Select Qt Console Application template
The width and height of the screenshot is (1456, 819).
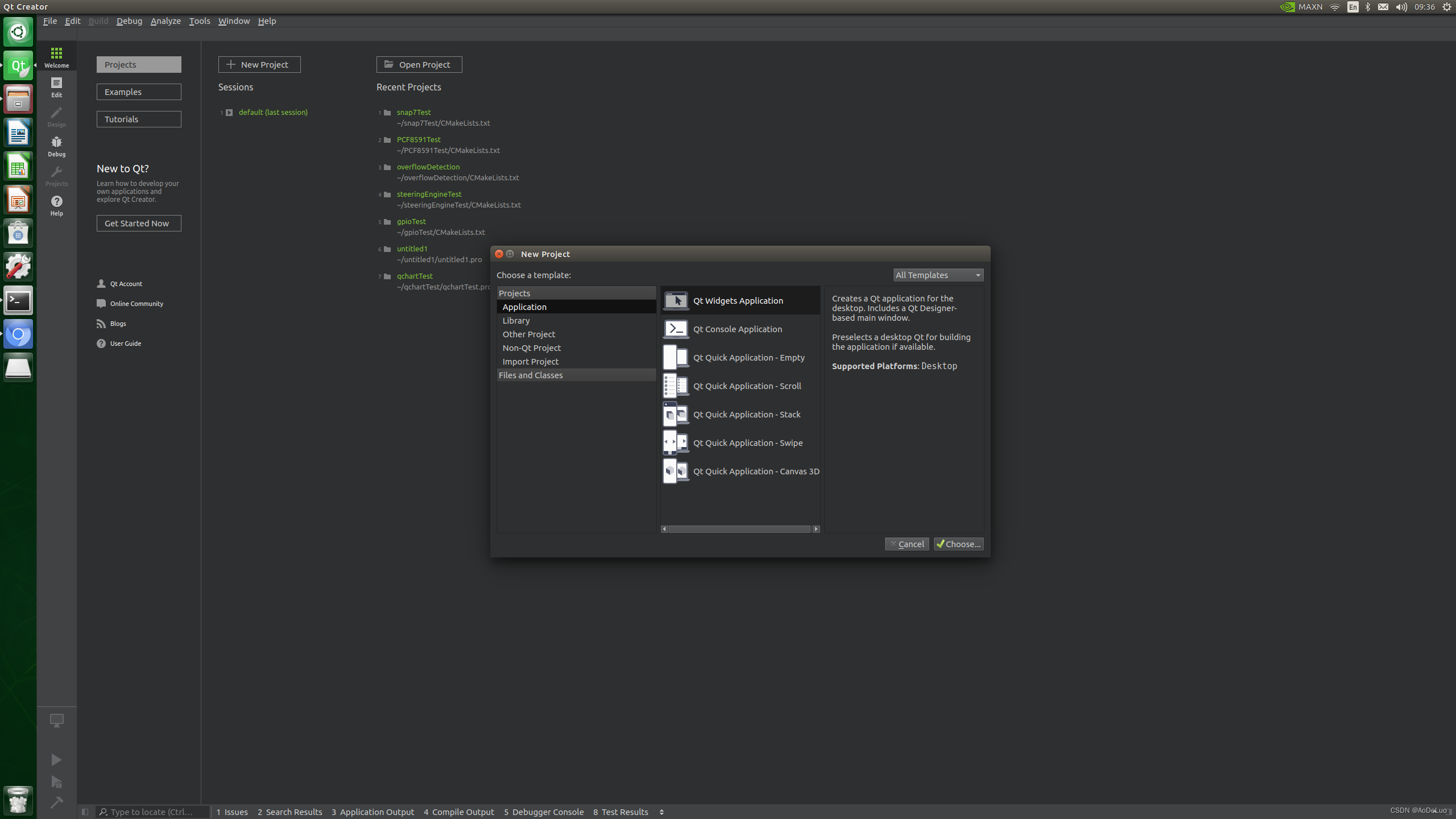[x=741, y=329]
